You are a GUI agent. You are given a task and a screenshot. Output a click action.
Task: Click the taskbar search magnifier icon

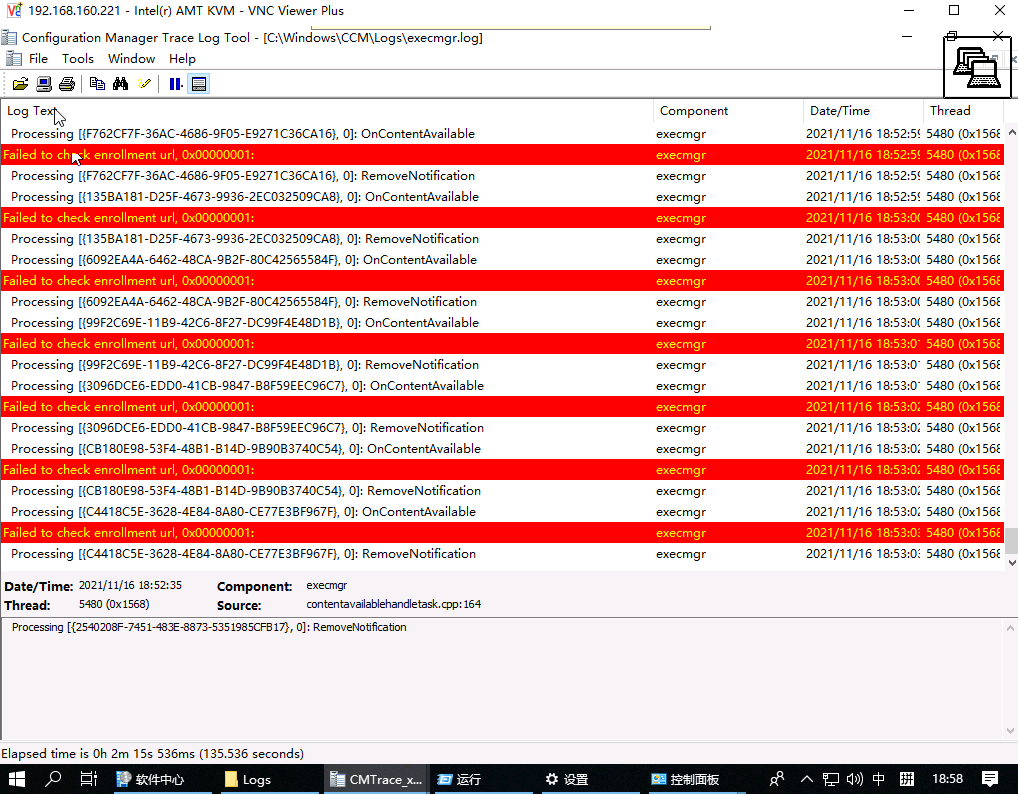[x=53, y=778]
